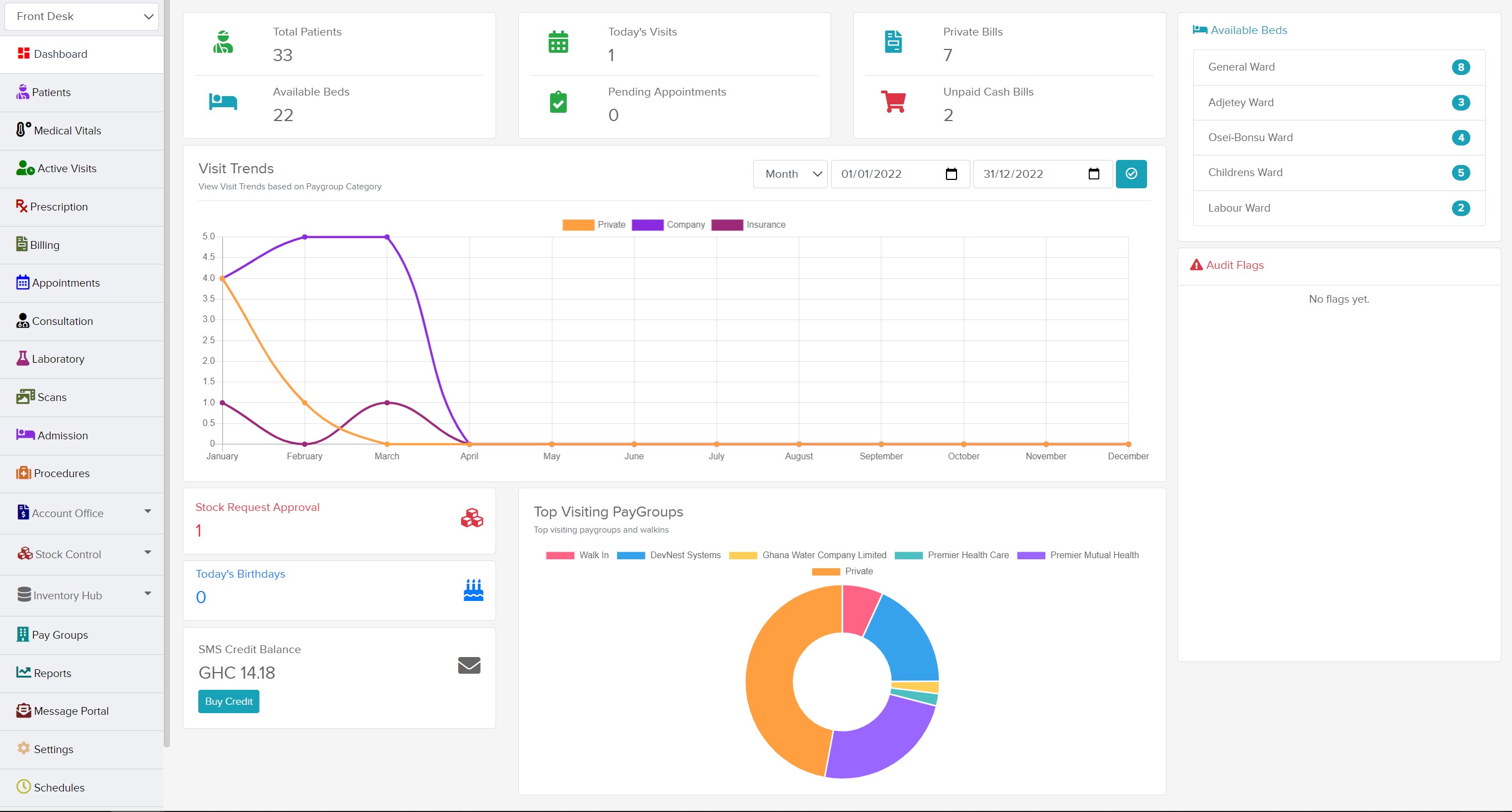The image size is (1512, 812).
Task: Click the Appointments calendar icon in sidebar
Action: click(23, 282)
